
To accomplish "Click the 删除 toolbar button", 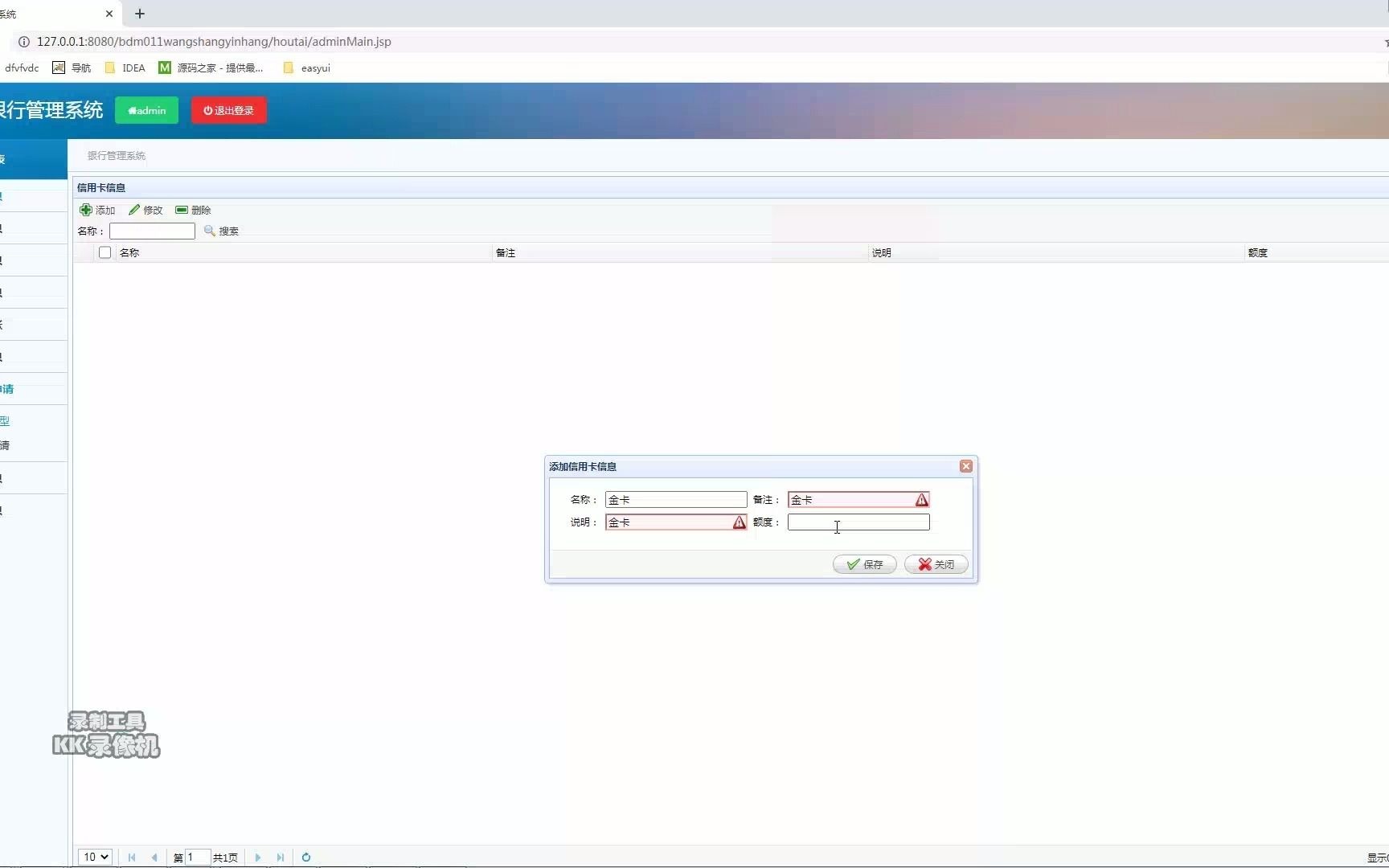I will 193,210.
